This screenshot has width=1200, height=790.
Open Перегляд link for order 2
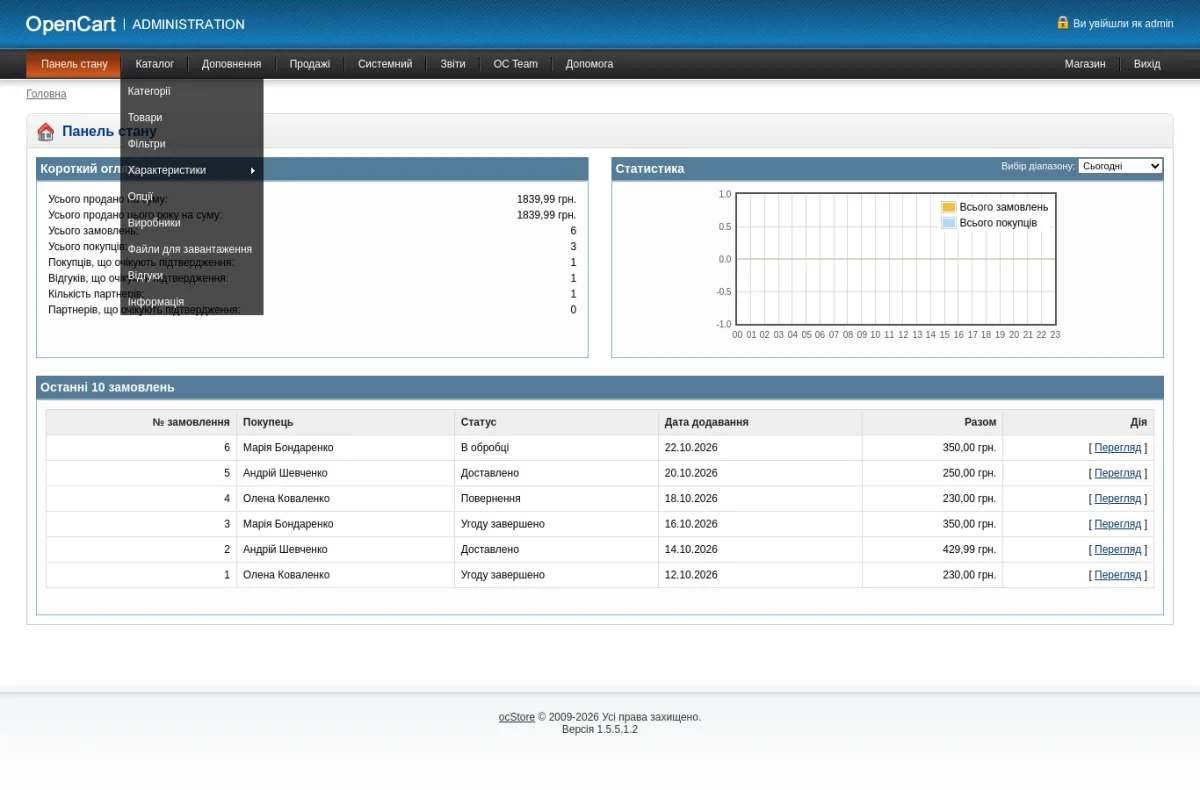tap(1118, 550)
